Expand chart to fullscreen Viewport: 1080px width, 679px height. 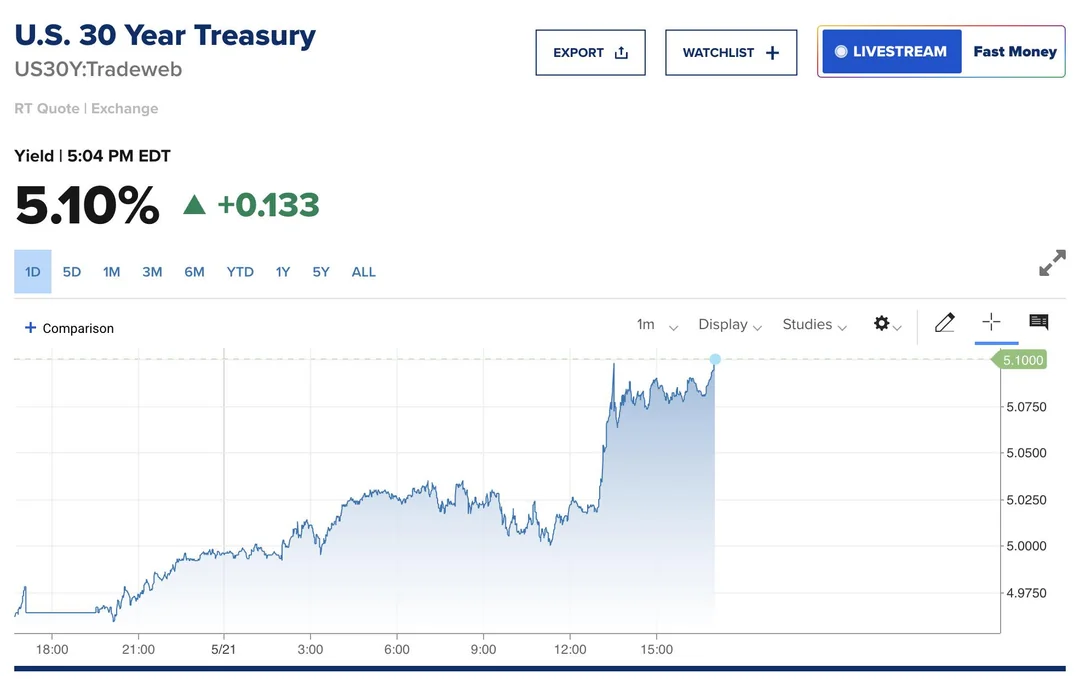click(1052, 264)
